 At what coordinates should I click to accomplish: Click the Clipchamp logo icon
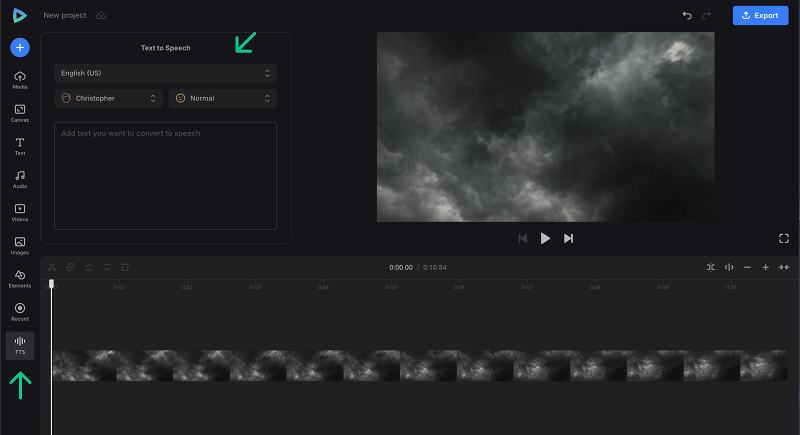point(19,16)
